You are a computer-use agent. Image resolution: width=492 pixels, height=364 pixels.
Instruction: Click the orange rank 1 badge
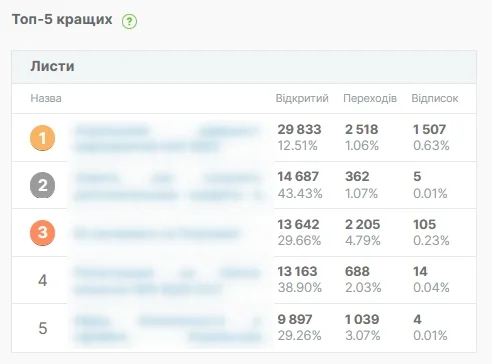tap(43, 138)
